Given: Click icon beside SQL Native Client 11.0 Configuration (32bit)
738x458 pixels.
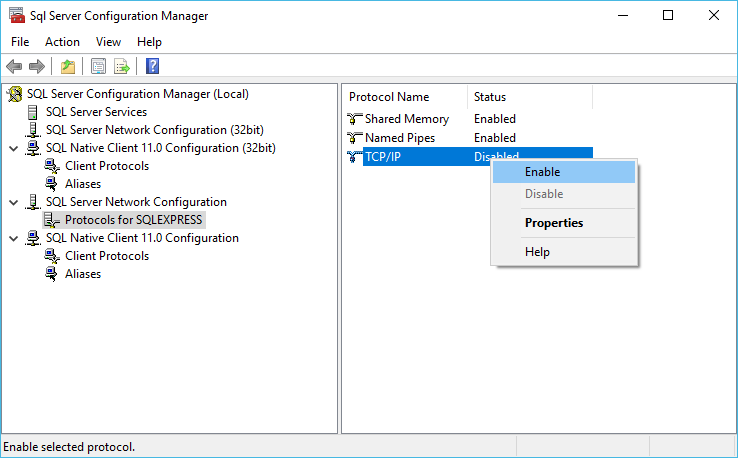Looking at the screenshot, I should click(x=33, y=148).
